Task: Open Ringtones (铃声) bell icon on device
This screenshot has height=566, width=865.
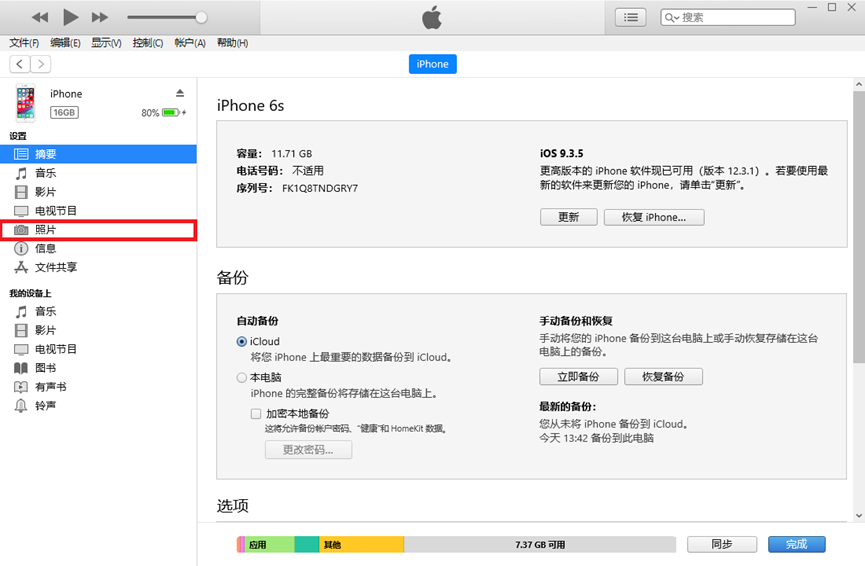Action: click(21, 405)
